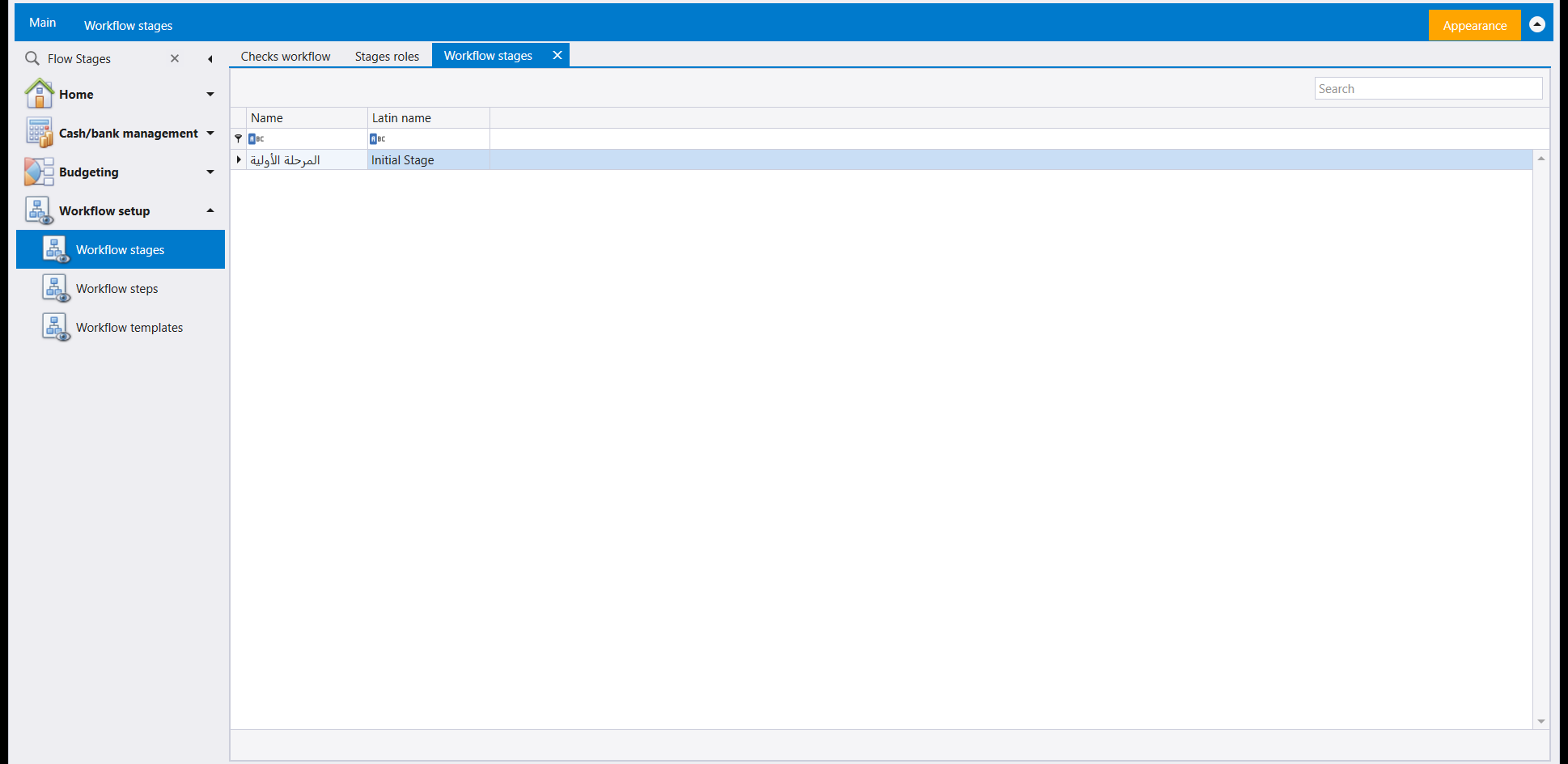The image size is (1568, 764).
Task: Click the Latin name filter row cell
Action: pyautogui.click(x=429, y=139)
